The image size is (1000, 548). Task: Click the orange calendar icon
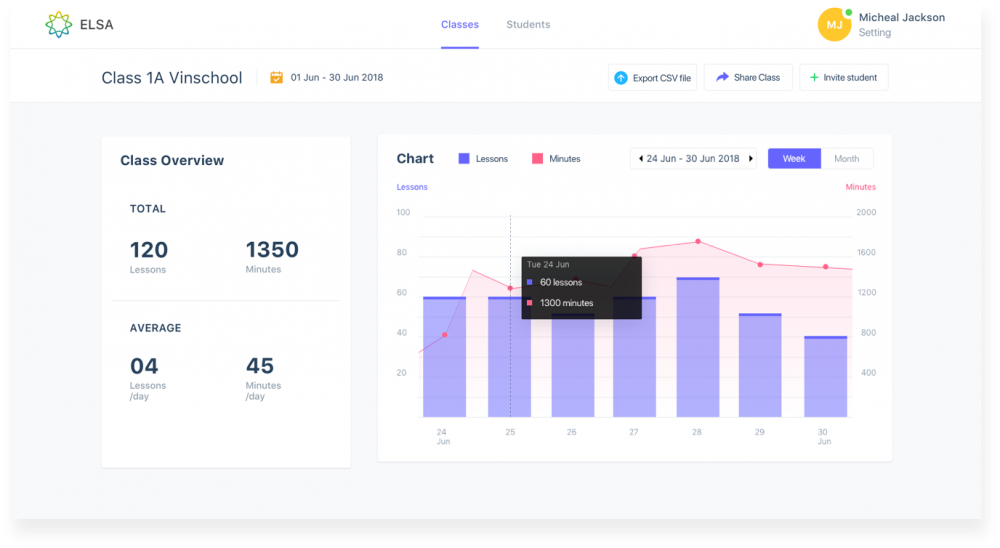pyautogui.click(x=277, y=77)
